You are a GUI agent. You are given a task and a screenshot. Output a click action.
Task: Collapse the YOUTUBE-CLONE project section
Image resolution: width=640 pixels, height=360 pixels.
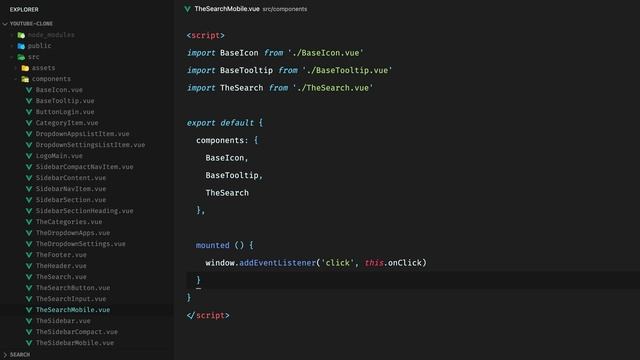5,24
